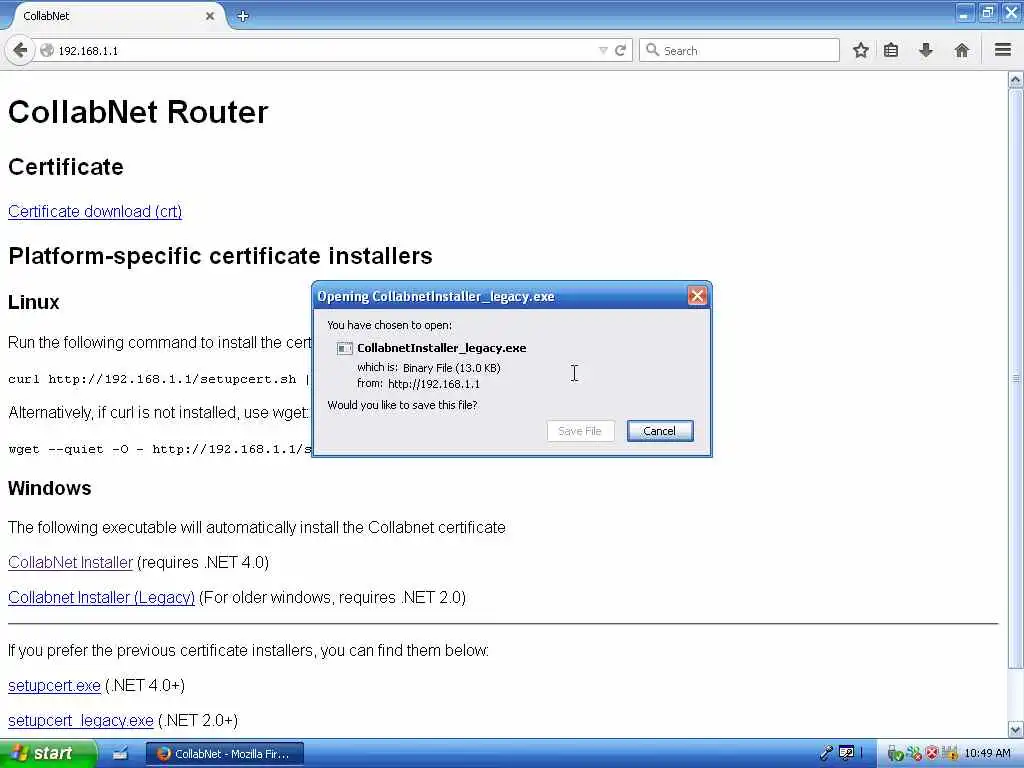
Task: Click the wget --quiet command text
Action: [160, 449]
